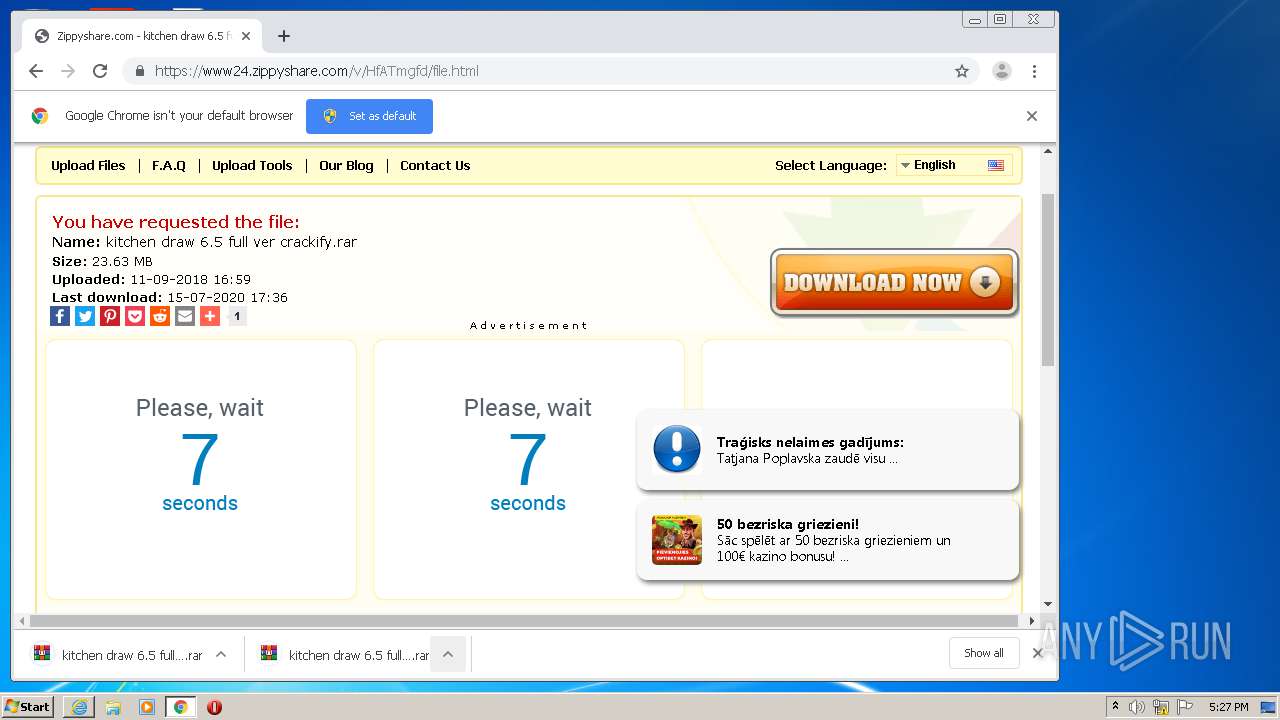Show all downloads
Viewport: 1280px width, 720px height.
point(984,653)
